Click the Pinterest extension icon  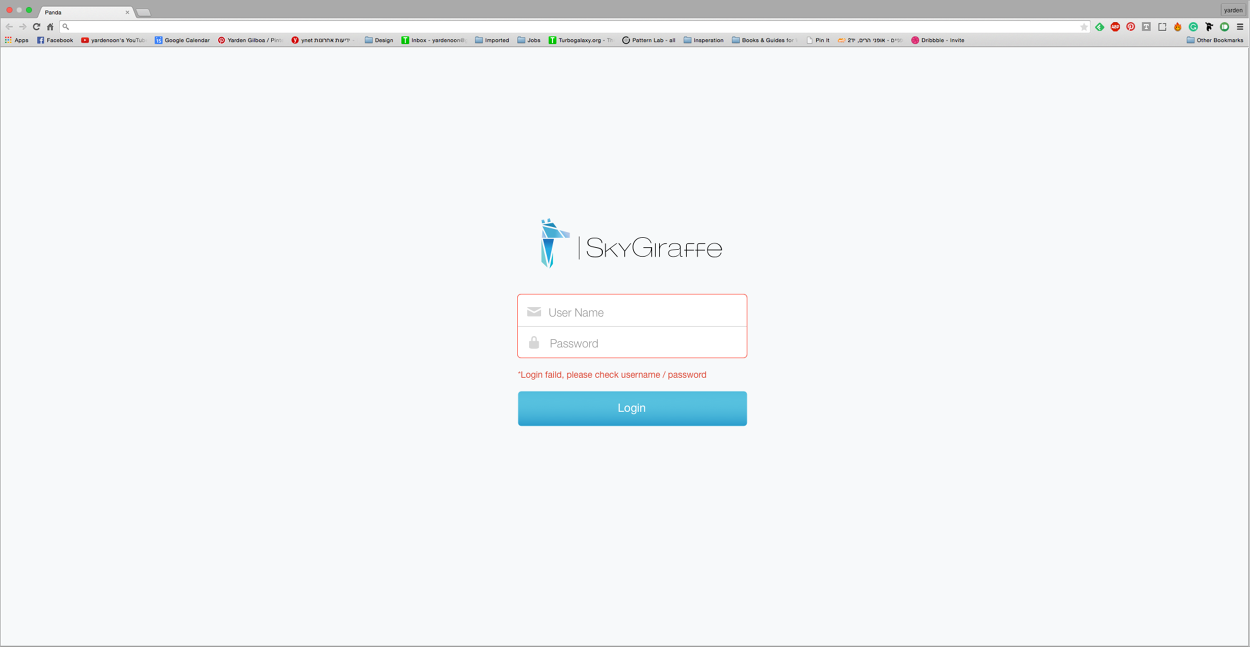pos(1130,27)
